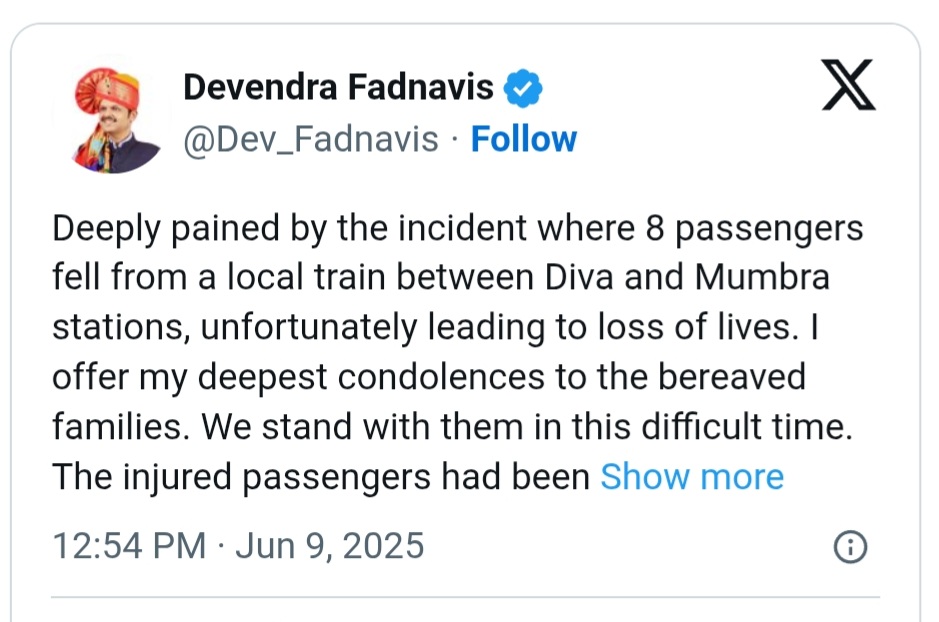This screenshot has height=622, width=939.
Task: Open the 12:54 PM timestamp
Action: pos(129,546)
